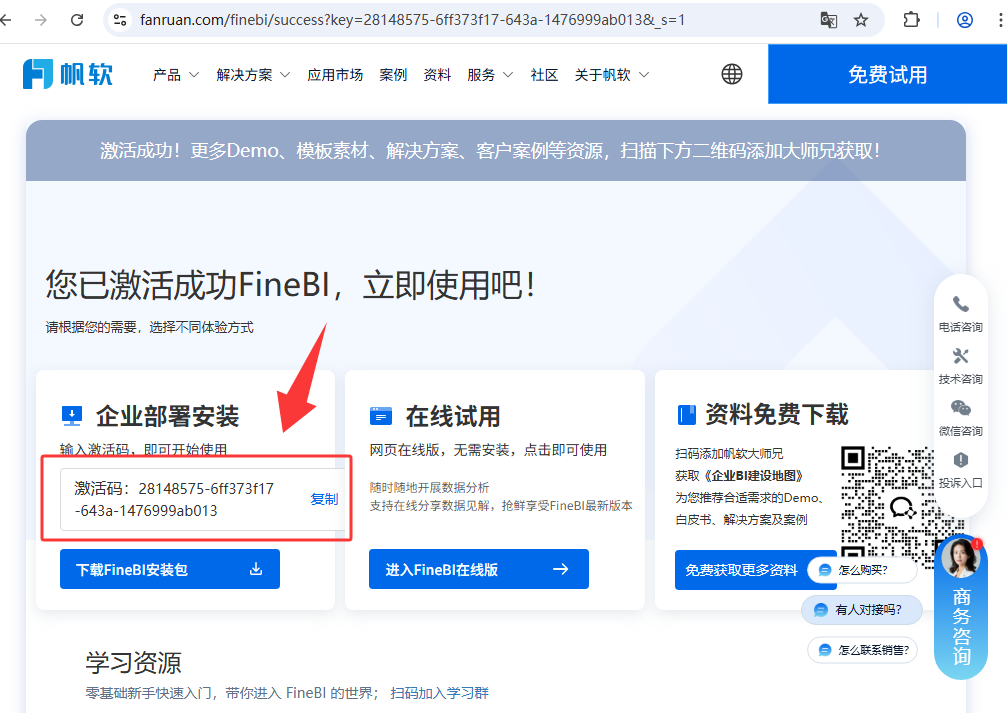
Task: Click the FanRuan logo
Action: (68, 74)
